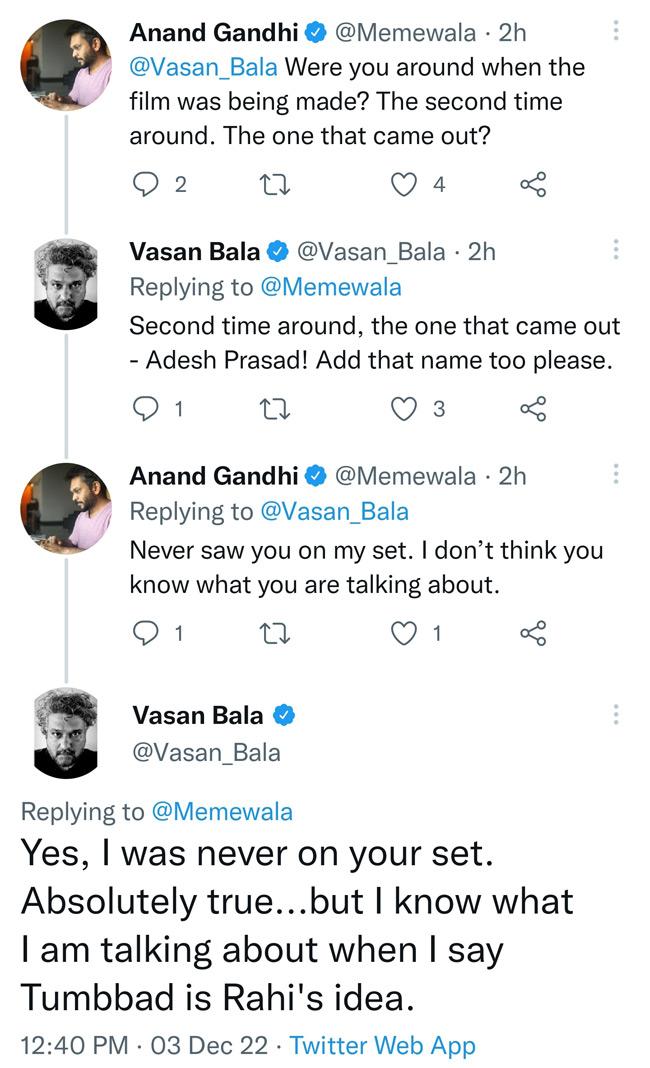650x1068 pixels.
Task: Reply to the Adesh Prasad tweet
Action: click(147, 408)
